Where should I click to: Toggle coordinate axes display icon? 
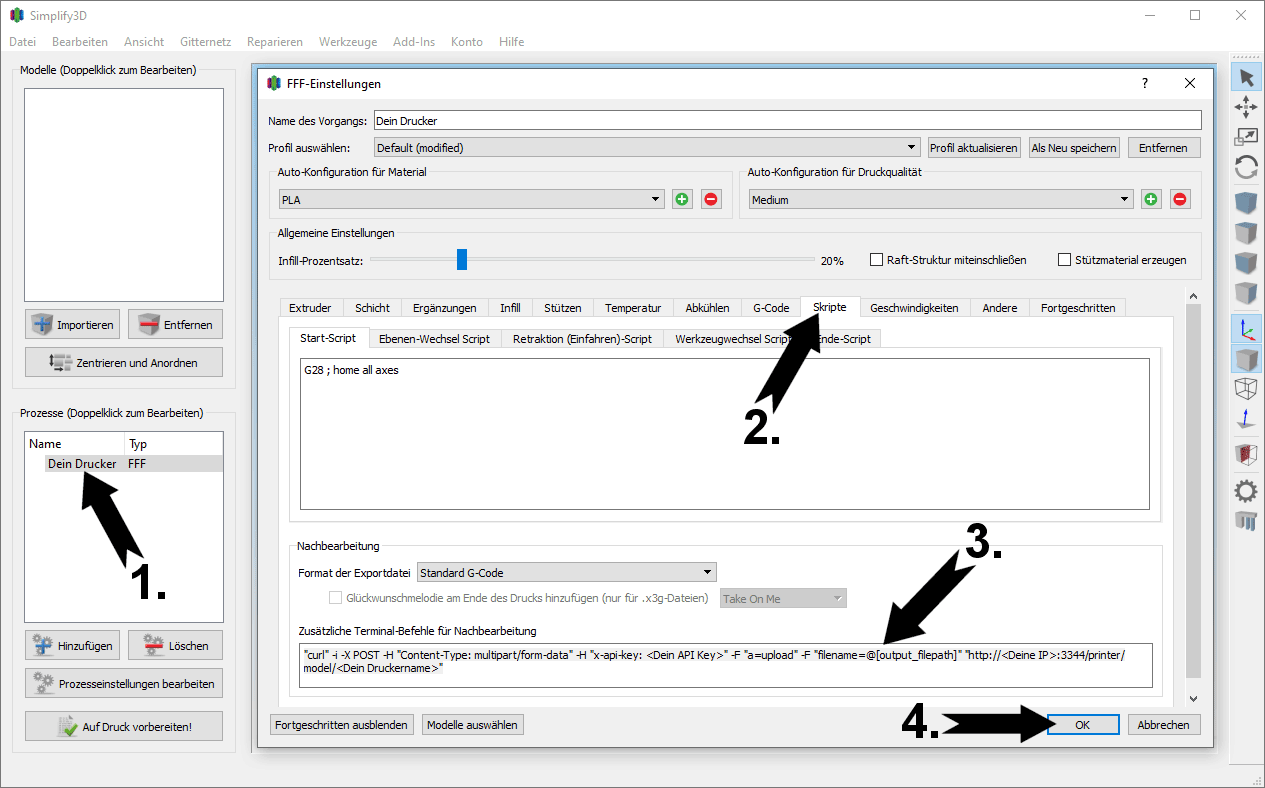(1246, 329)
